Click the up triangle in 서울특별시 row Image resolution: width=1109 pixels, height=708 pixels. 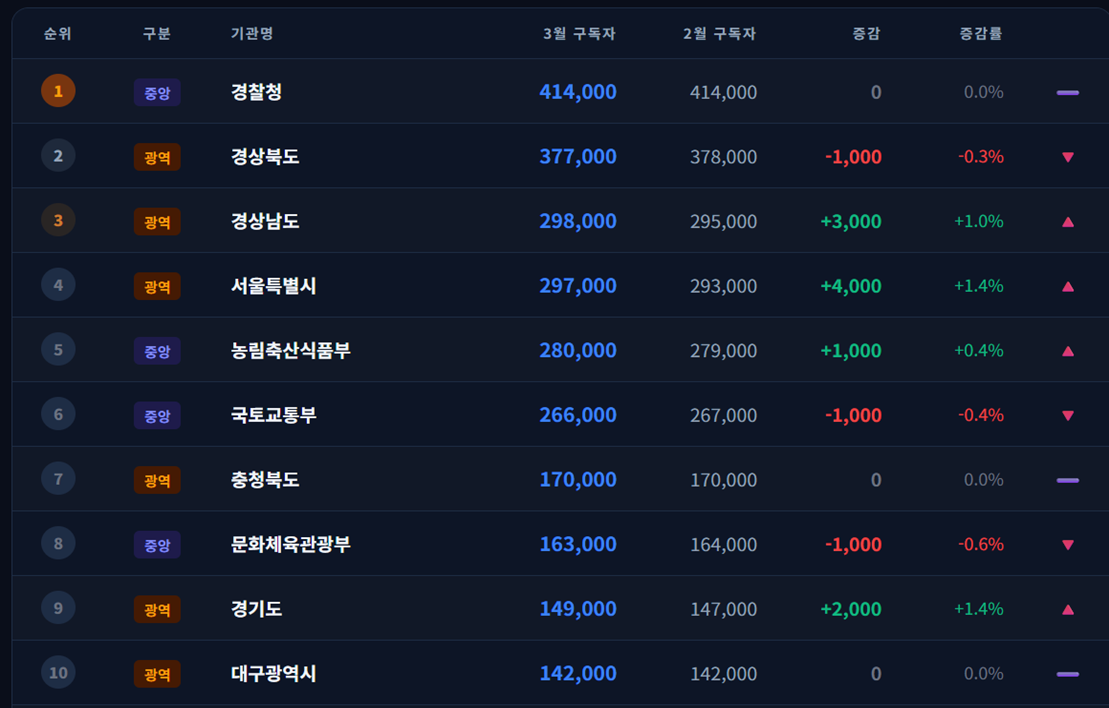click(1067, 287)
